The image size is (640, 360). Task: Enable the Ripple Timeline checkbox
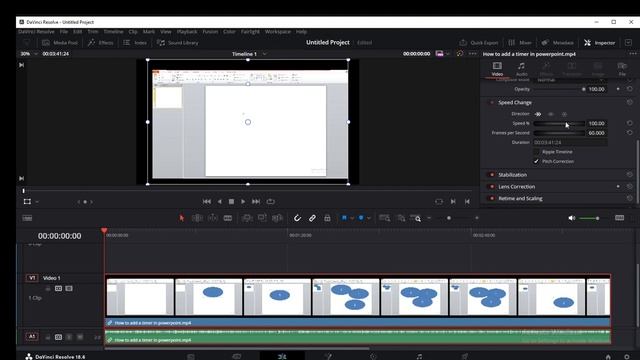536,152
